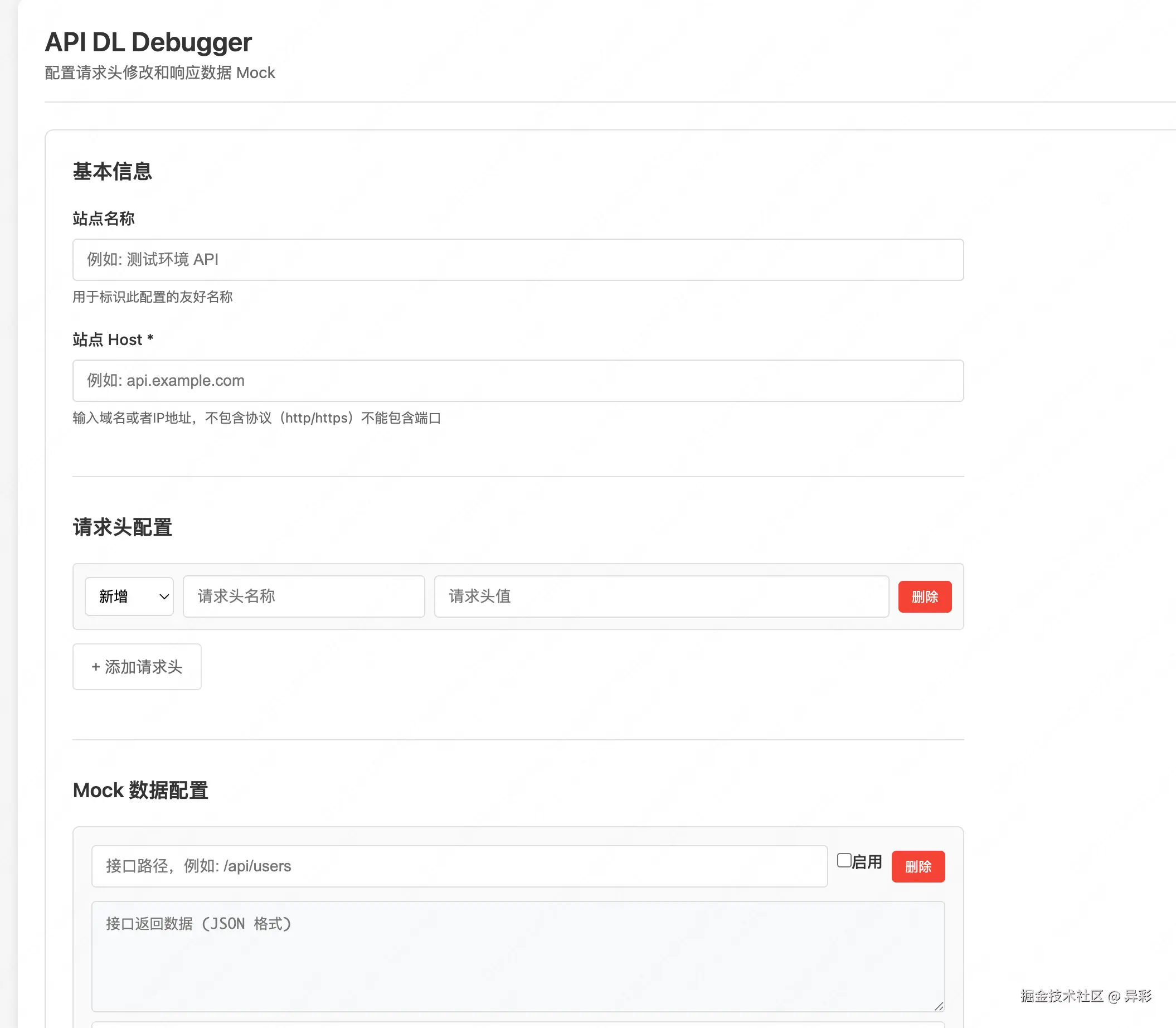Image resolution: width=1176 pixels, height=1028 pixels.
Task: Enable the mock via the 启用 checkbox
Action: [843, 861]
